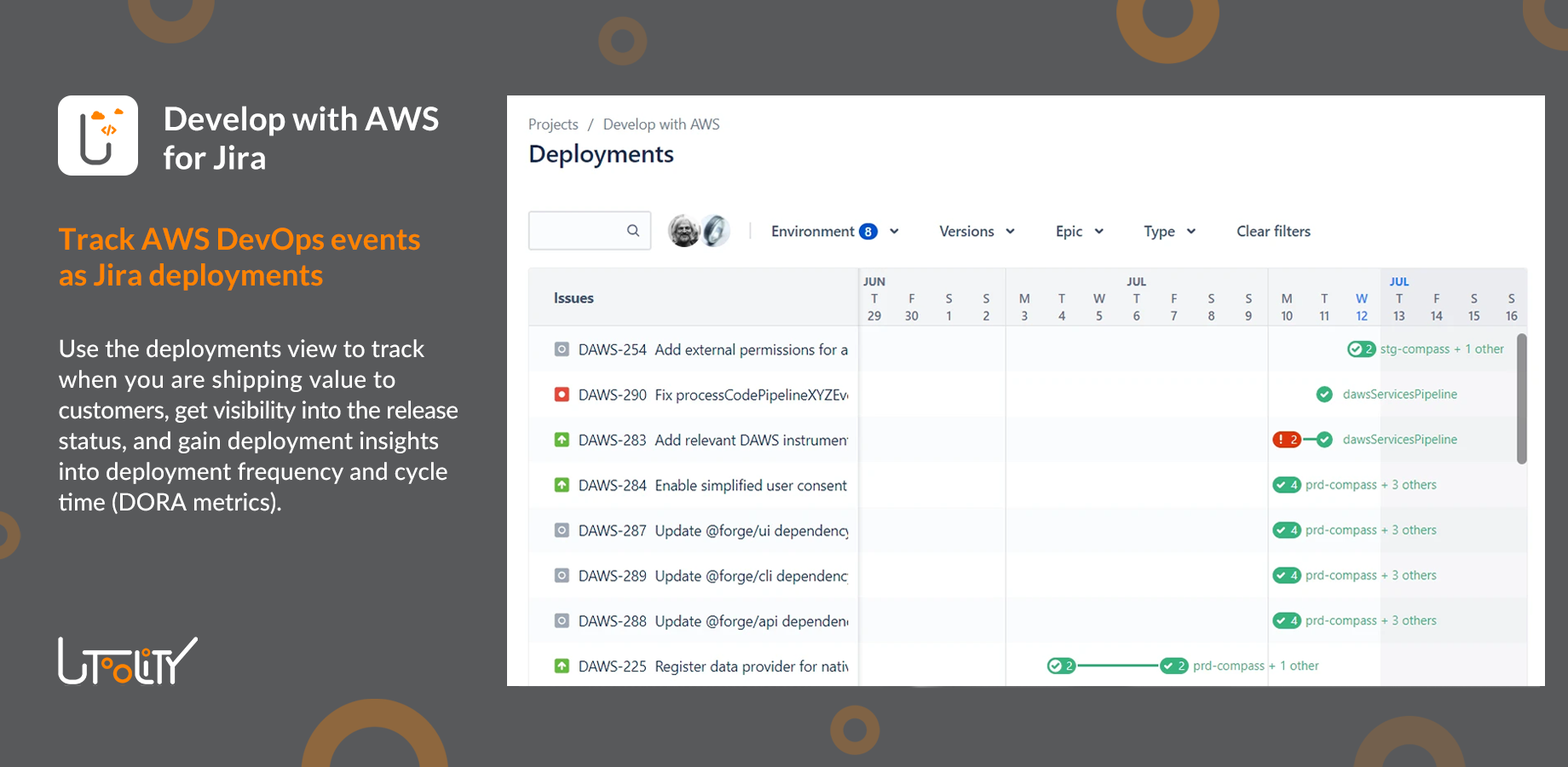
Task: Click the DAWS-287 task type icon
Action: pyautogui.click(x=562, y=530)
